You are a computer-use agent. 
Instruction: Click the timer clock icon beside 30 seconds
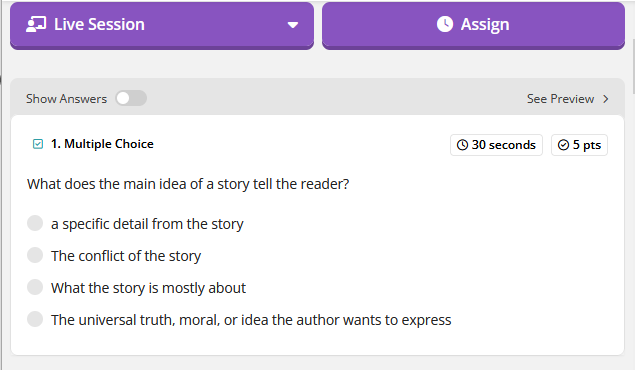coord(462,145)
